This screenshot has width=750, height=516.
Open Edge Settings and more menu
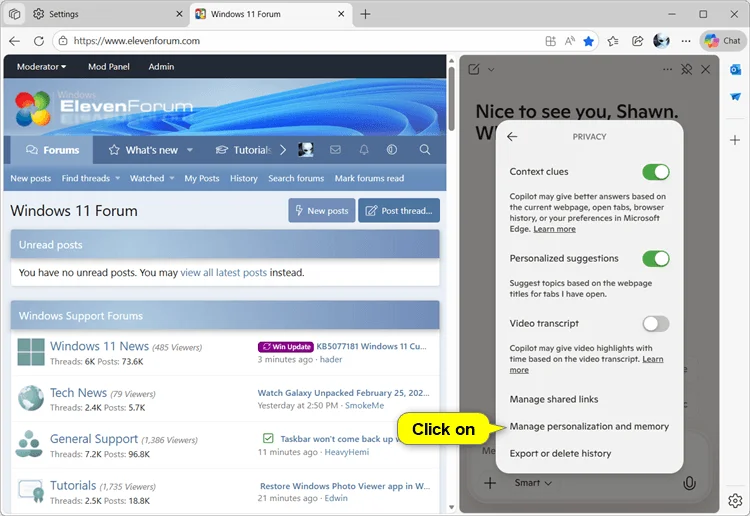[x=686, y=41]
